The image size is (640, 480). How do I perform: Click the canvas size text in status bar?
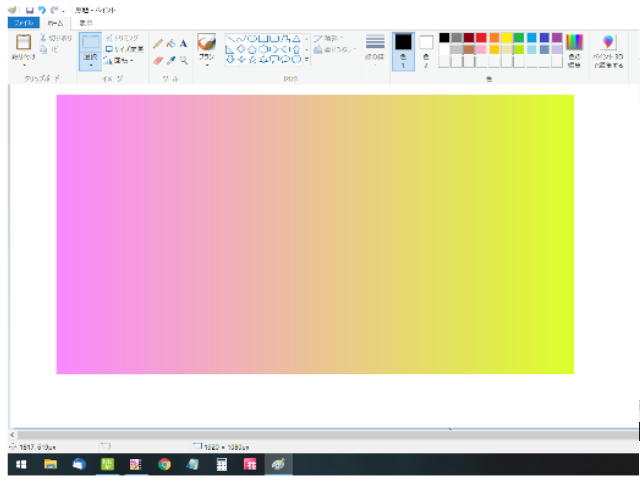tap(227, 447)
